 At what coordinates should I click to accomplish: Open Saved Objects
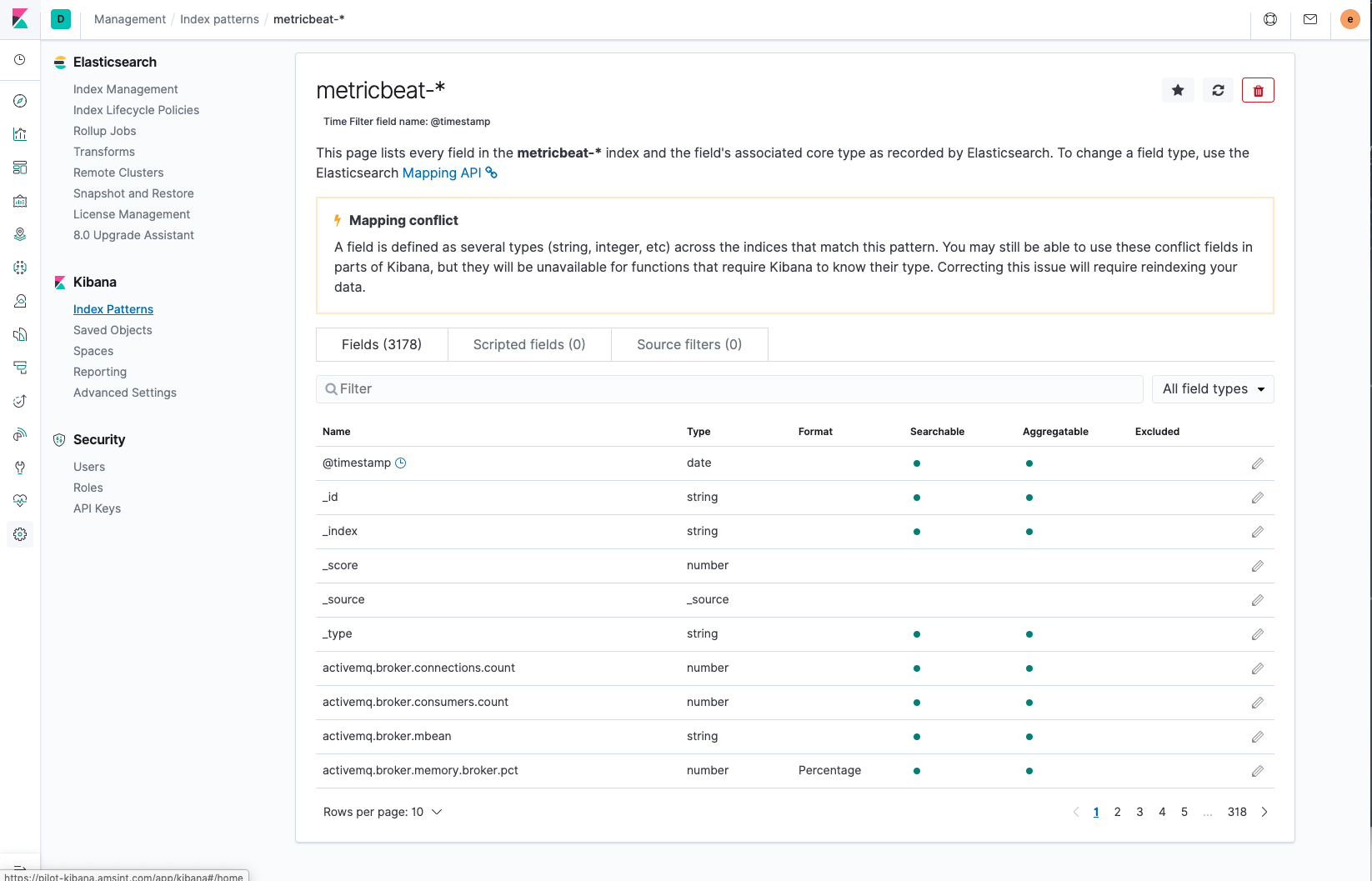coord(113,330)
